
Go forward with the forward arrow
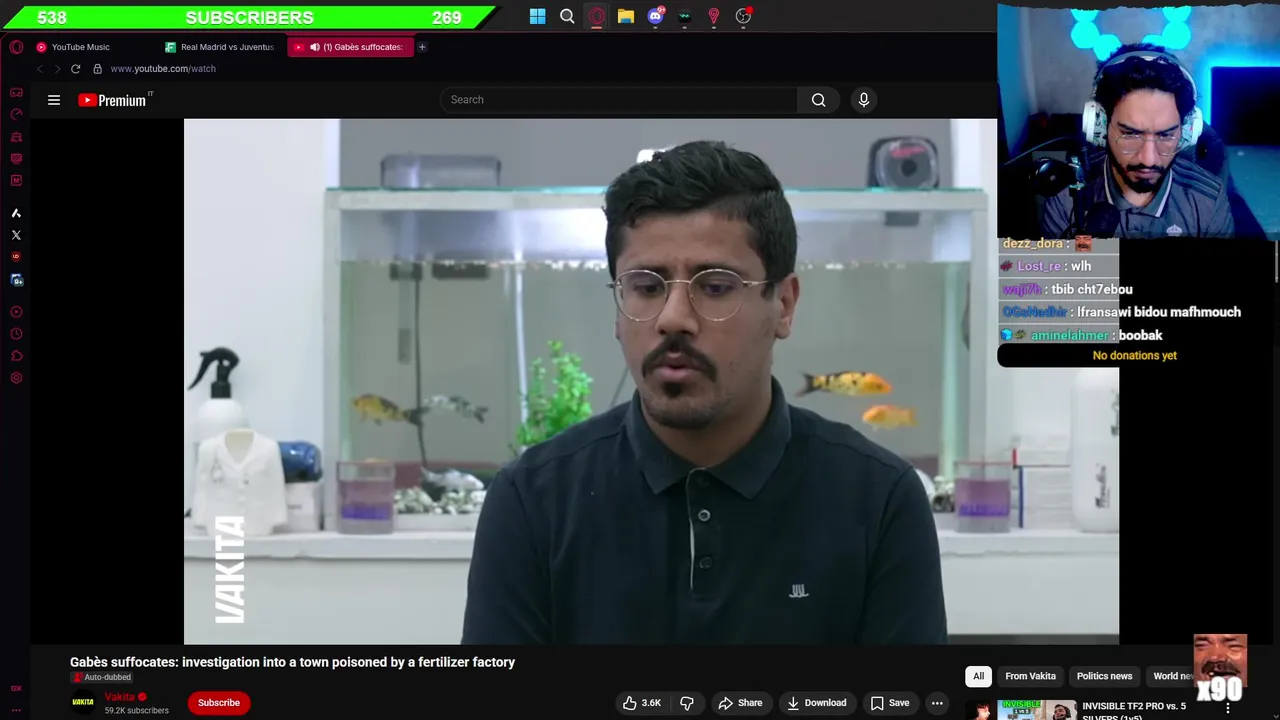tap(57, 69)
